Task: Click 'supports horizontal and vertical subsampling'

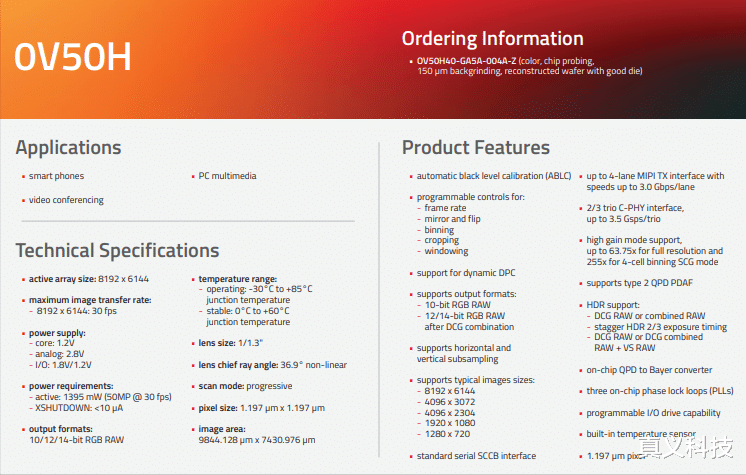Action: 464,354
